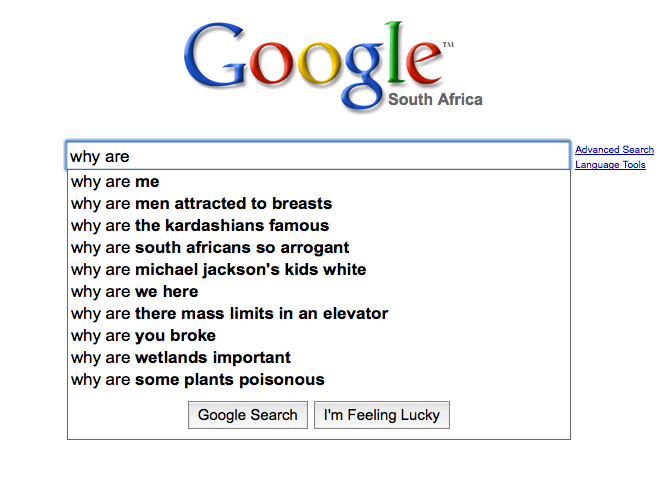Screen dimensions: 667x478
Task: Open the Advanced Search link
Action: click(614, 150)
